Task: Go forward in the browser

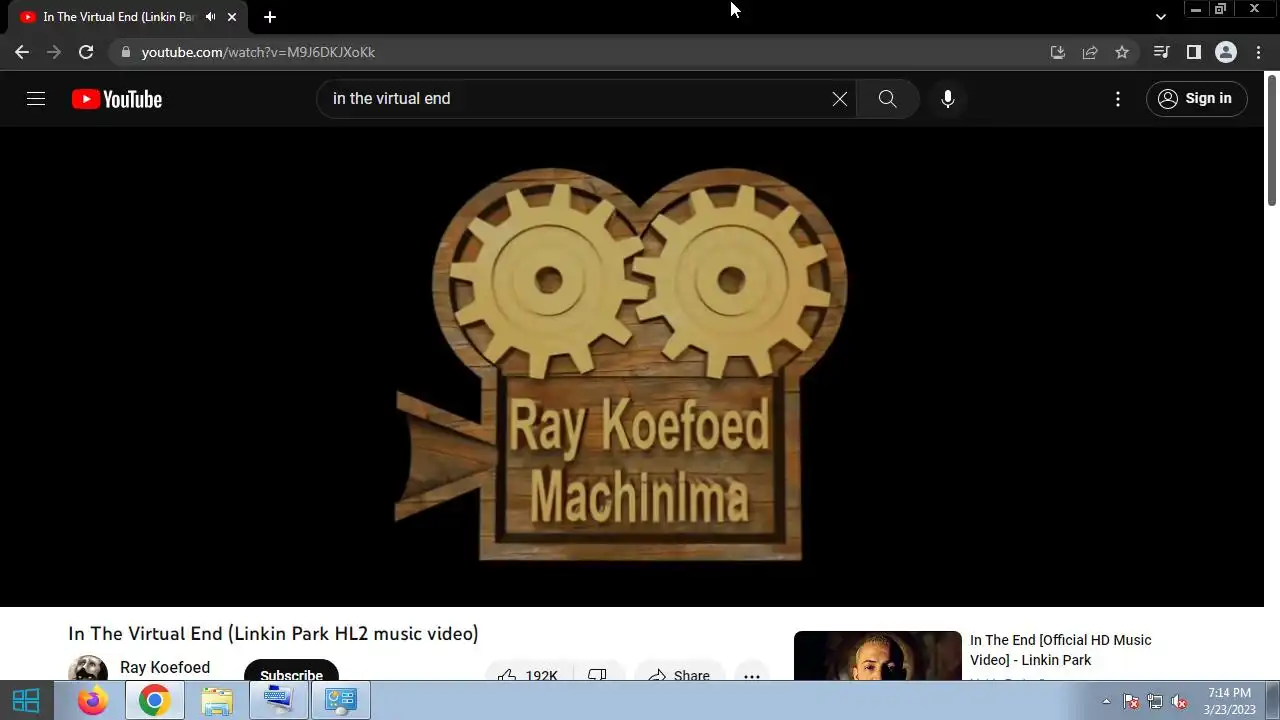Action: (54, 52)
